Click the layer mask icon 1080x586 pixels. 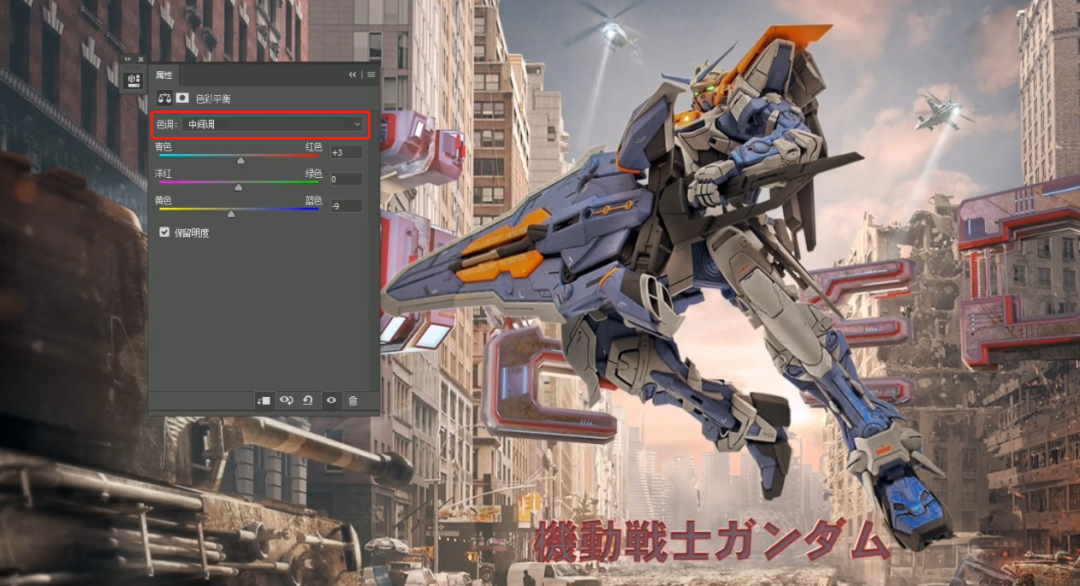[183, 98]
